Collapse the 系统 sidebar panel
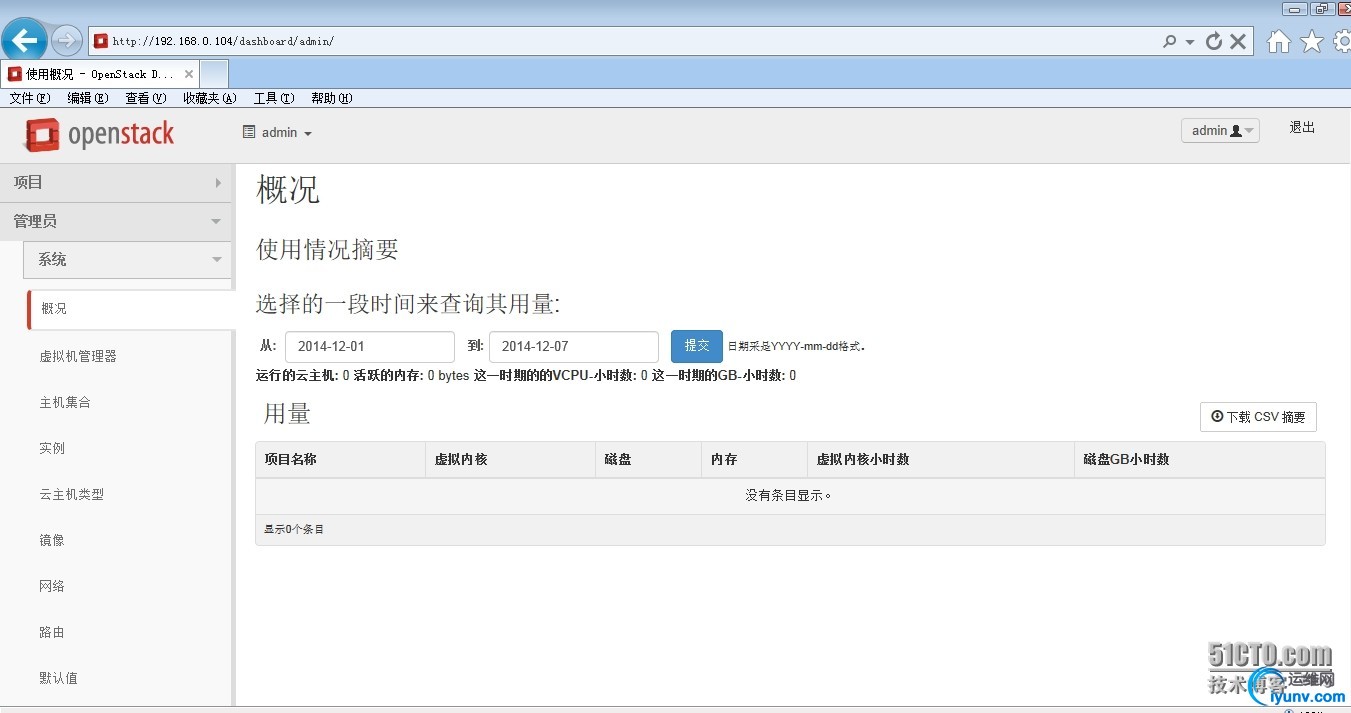The width and height of the screenshot is (1351, 713). [127, 260]
